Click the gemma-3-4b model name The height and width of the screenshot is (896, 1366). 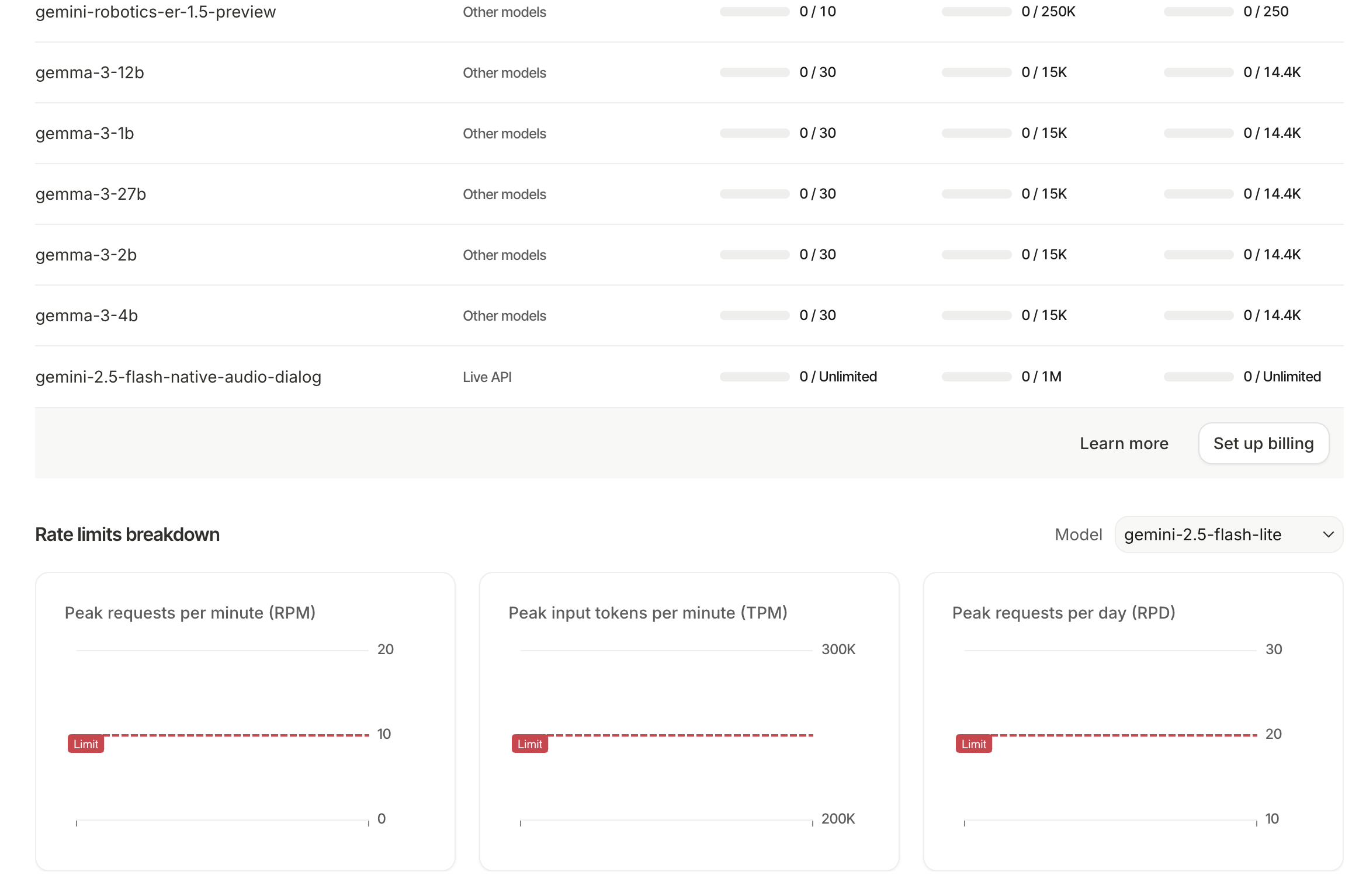[86, 315]
